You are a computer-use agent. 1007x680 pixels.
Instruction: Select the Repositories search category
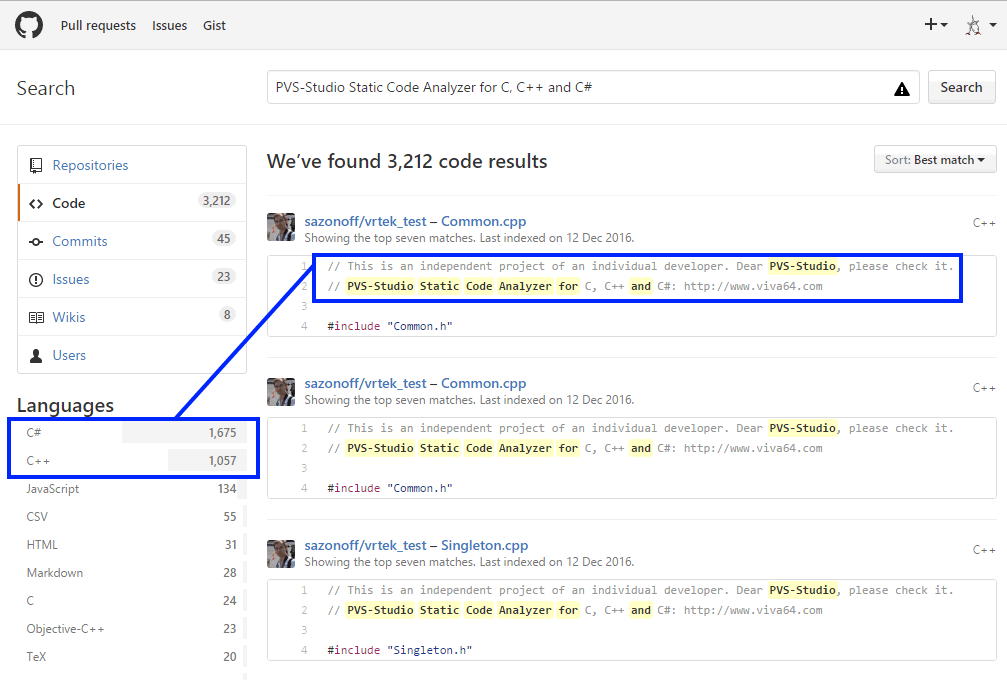tap(132, 165)
